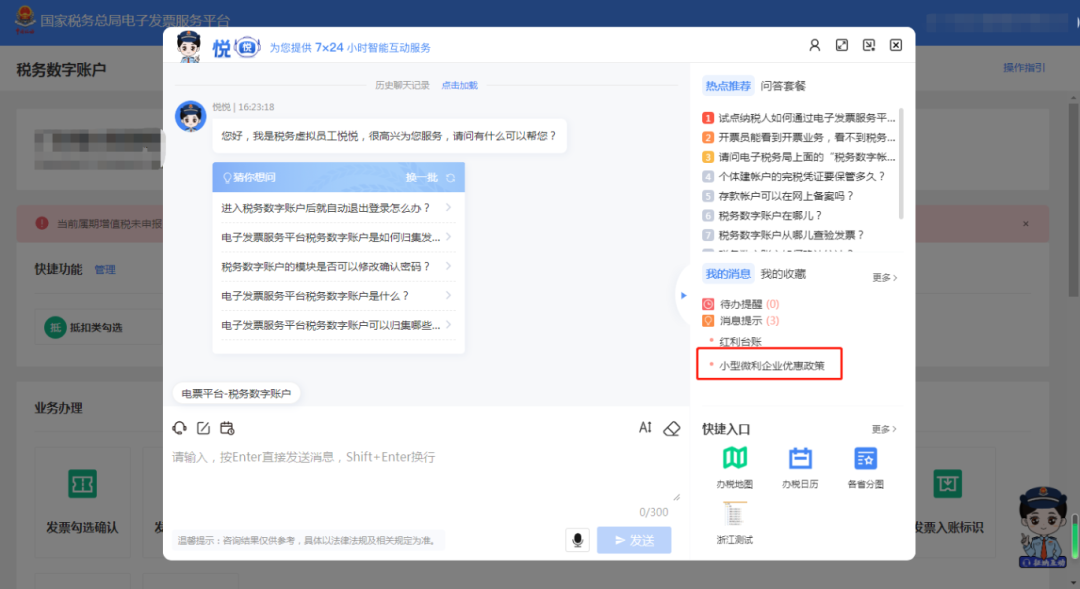The height and width of the screenshot is (589, 1080).
Task: Open suggested question 进入税务数字账户后就自动退出登录怎么办
Action: pos(338,208)
